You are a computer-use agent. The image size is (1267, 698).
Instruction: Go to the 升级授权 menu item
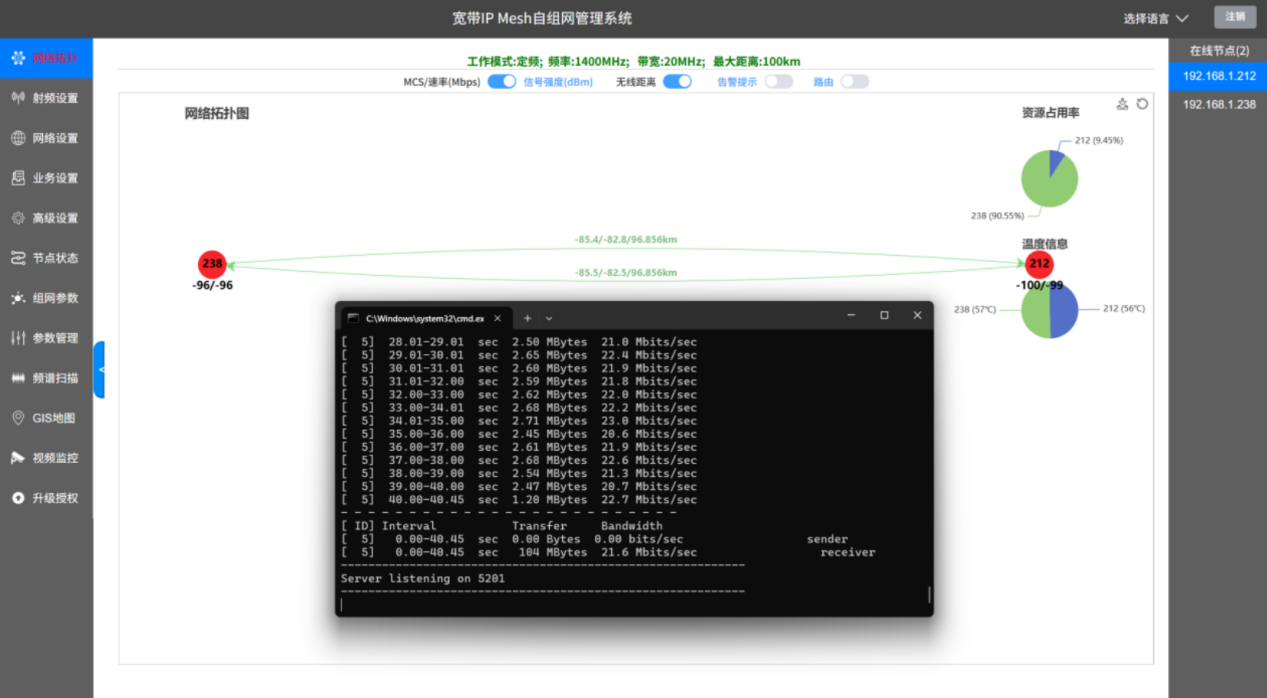coord(47,498)
